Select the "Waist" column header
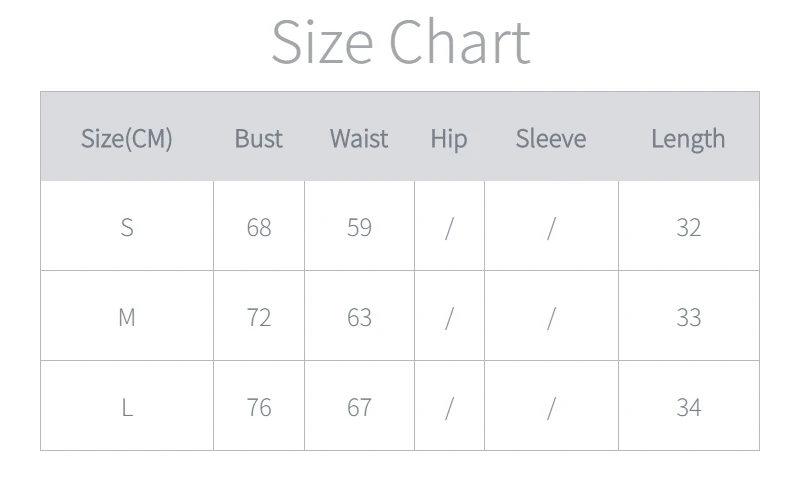The height and width of the screenshot is (500, 800). click(359, 138)
